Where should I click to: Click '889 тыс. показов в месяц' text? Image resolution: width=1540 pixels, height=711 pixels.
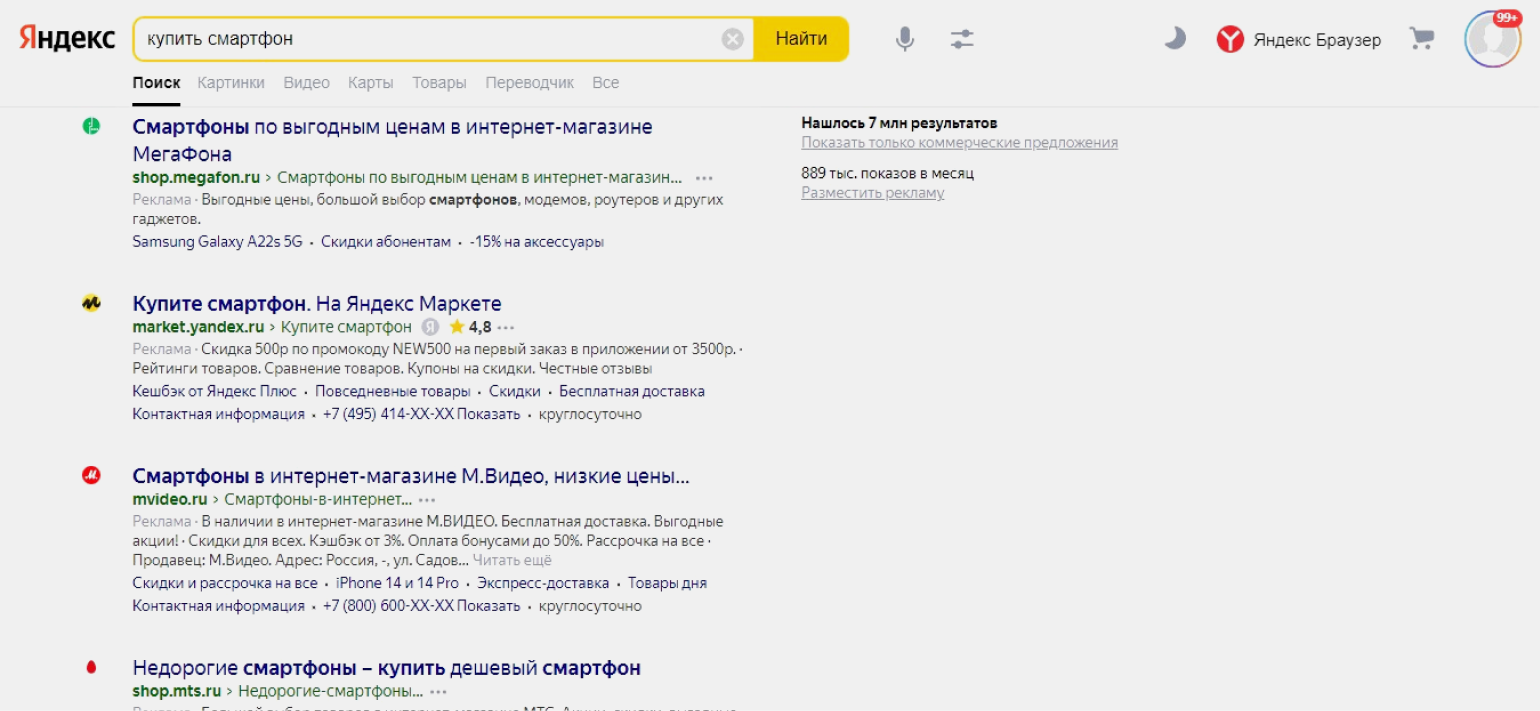887,173
